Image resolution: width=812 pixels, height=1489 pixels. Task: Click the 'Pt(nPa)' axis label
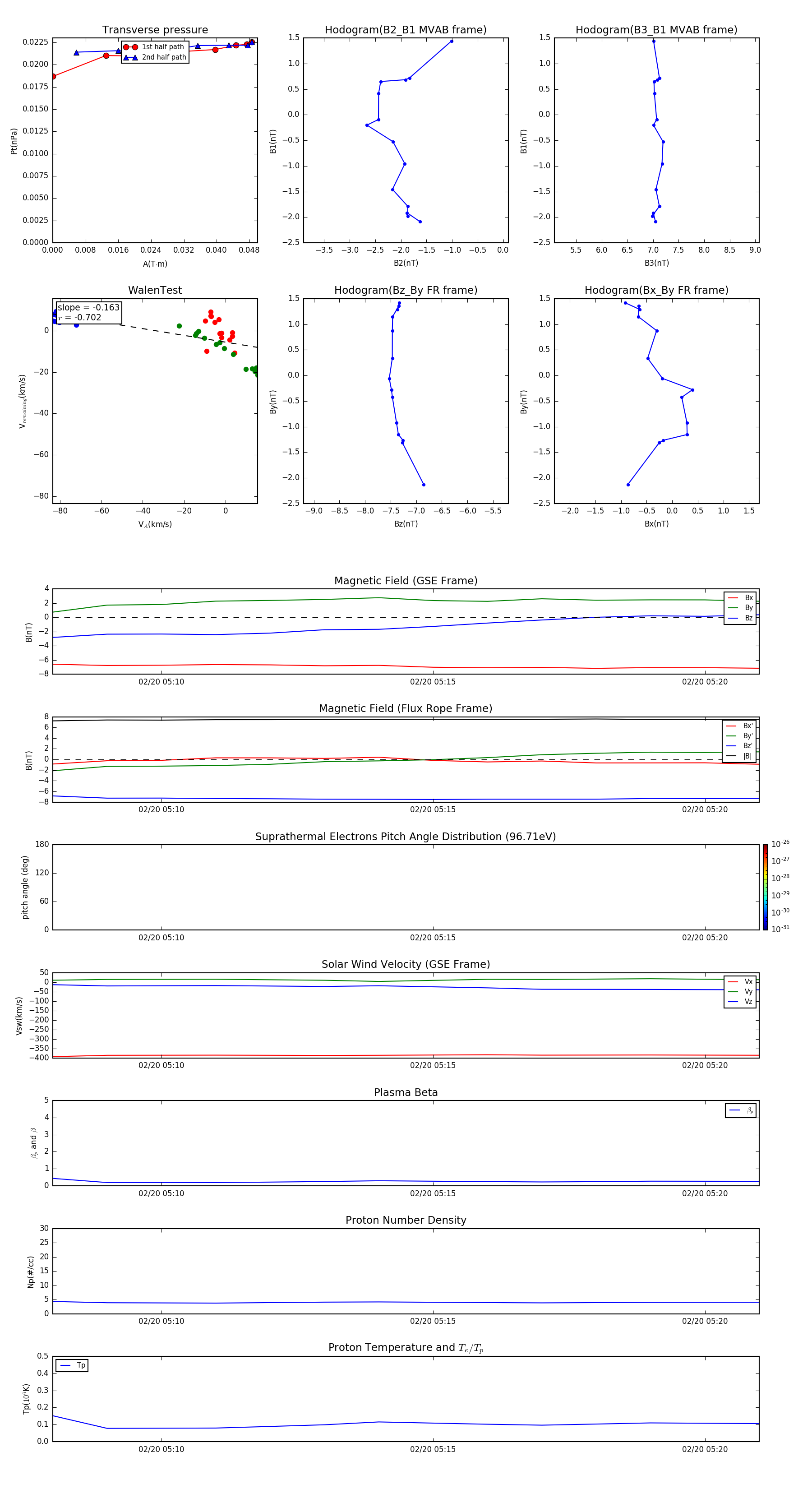14,140
